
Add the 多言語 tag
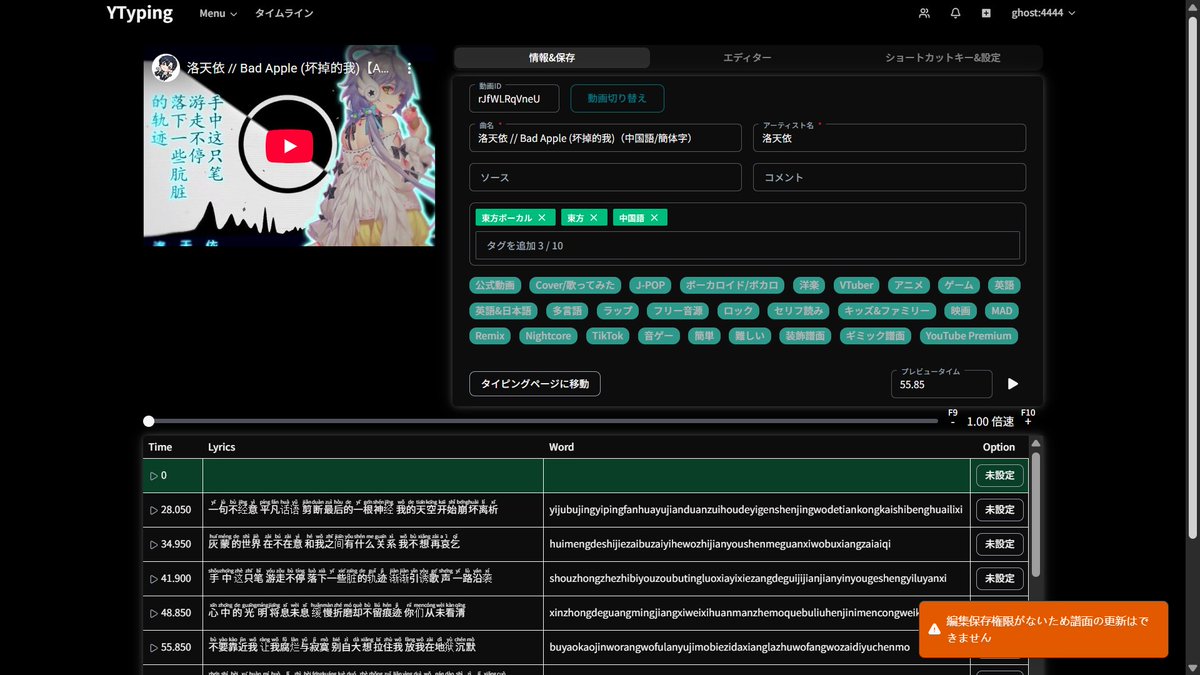[567, 311]
